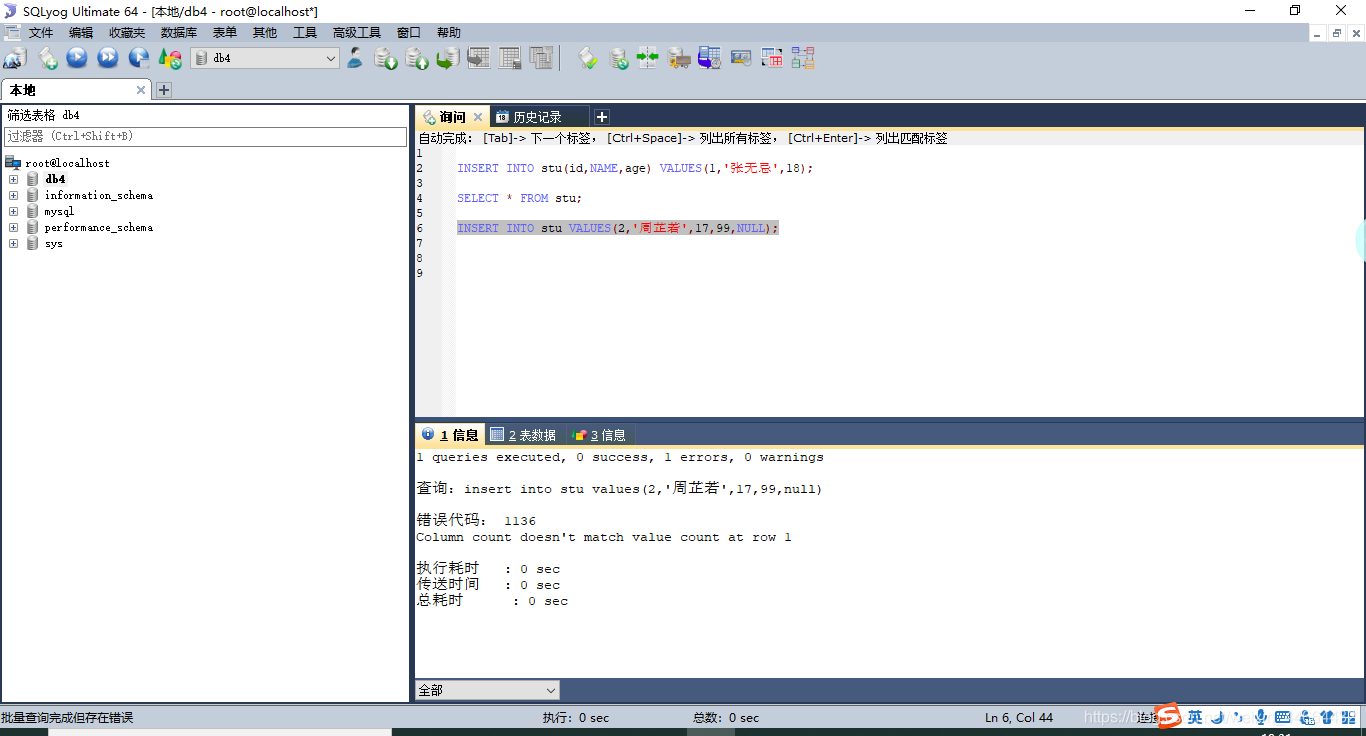Click database icon with green up arrow
This screenshot has width=1366, height=736.
pos(417,58)
